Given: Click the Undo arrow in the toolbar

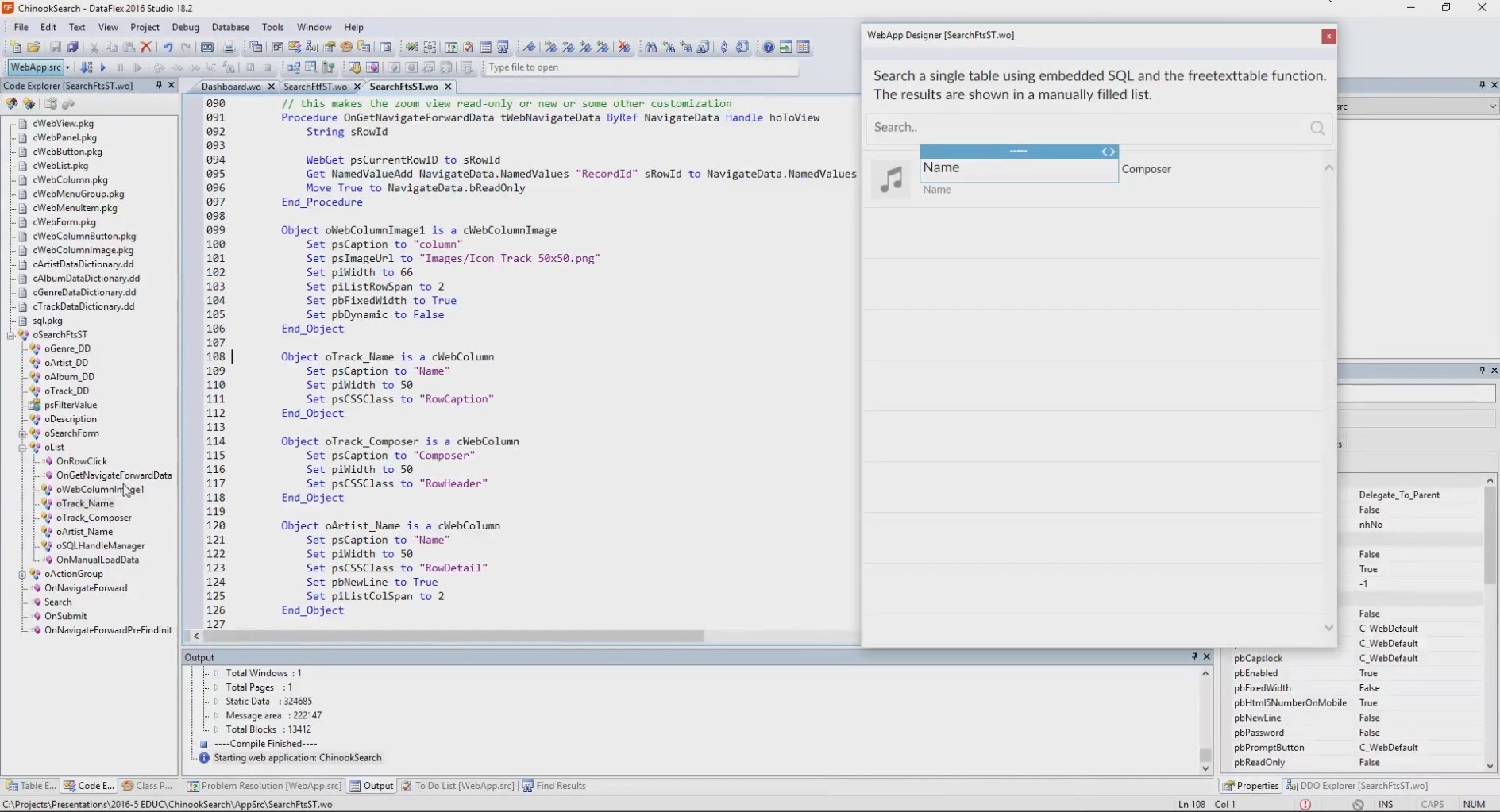Looking at the screenshot, I should [168, 48].
